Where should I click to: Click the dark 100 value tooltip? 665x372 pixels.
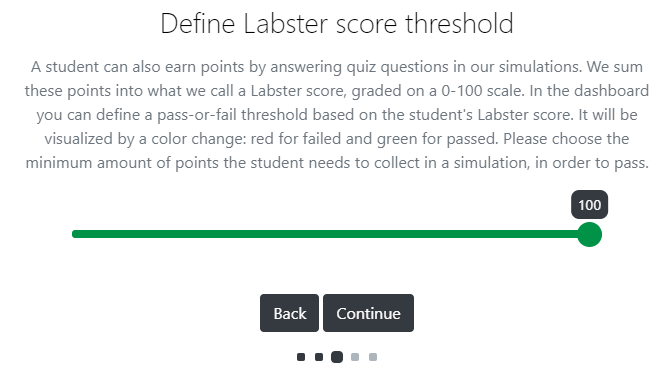coord(590,205)
